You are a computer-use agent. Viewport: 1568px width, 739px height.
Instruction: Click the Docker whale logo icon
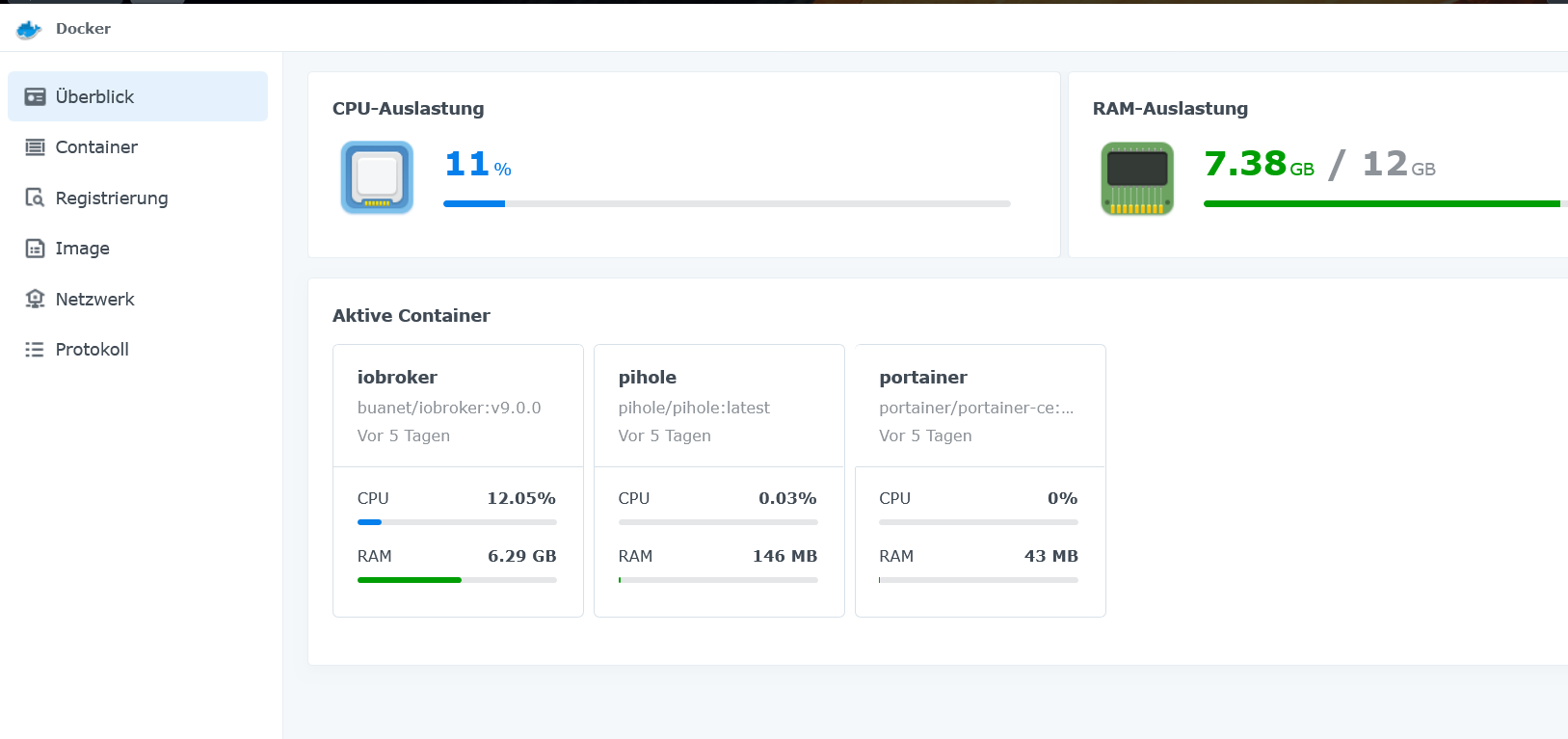click(29, 29)
